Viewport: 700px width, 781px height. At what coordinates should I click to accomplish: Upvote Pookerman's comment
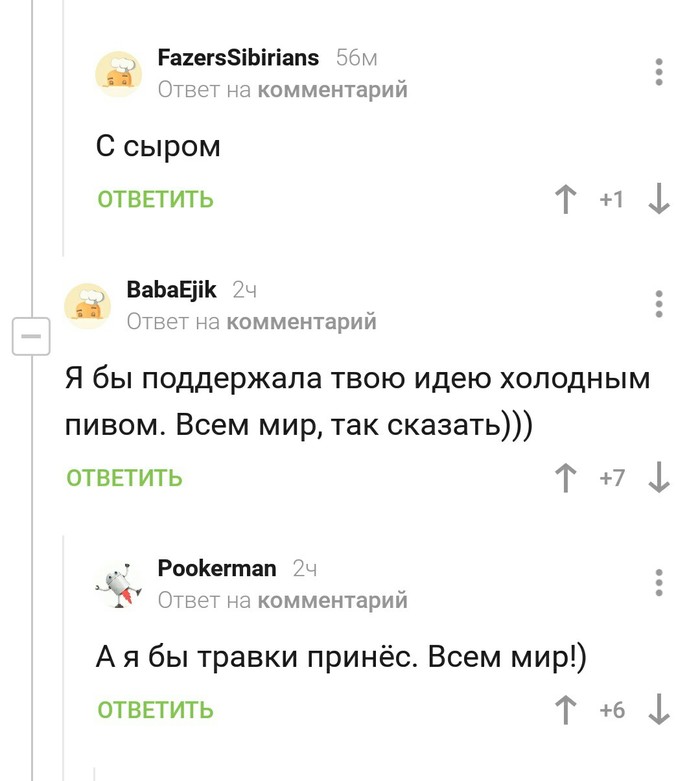tap(568, 710)
